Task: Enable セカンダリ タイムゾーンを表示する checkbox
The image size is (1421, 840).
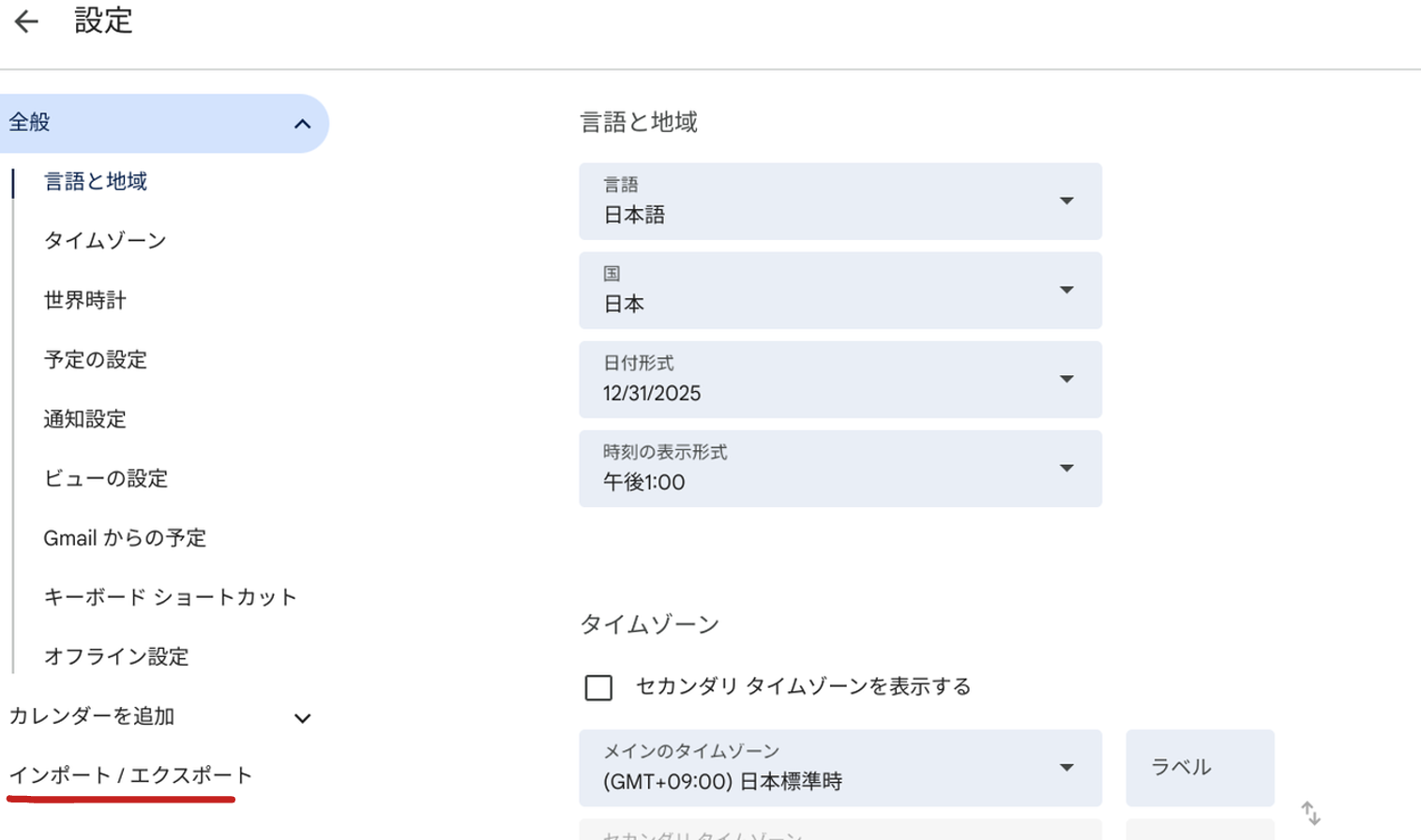Action: coord(598,687)
